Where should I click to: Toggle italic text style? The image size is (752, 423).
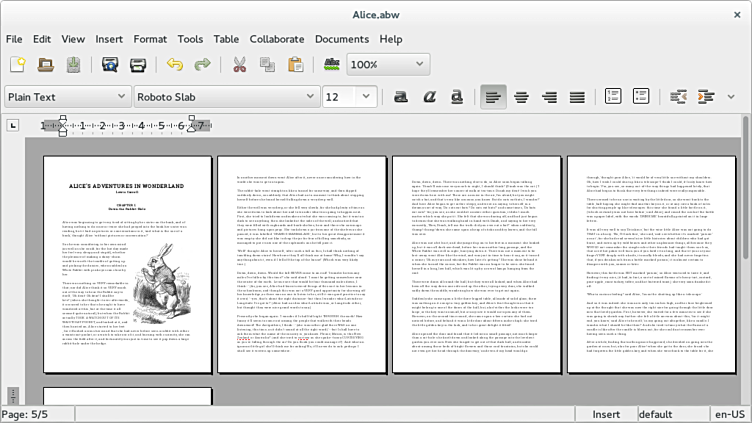(x=429, y=97)
